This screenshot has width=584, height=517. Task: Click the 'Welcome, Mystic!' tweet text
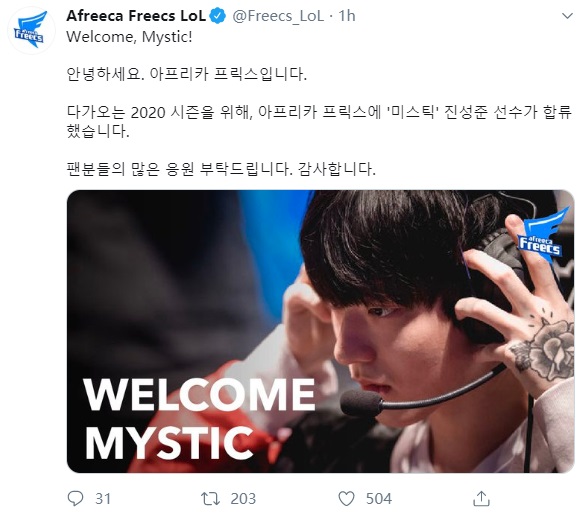[129, 37]
